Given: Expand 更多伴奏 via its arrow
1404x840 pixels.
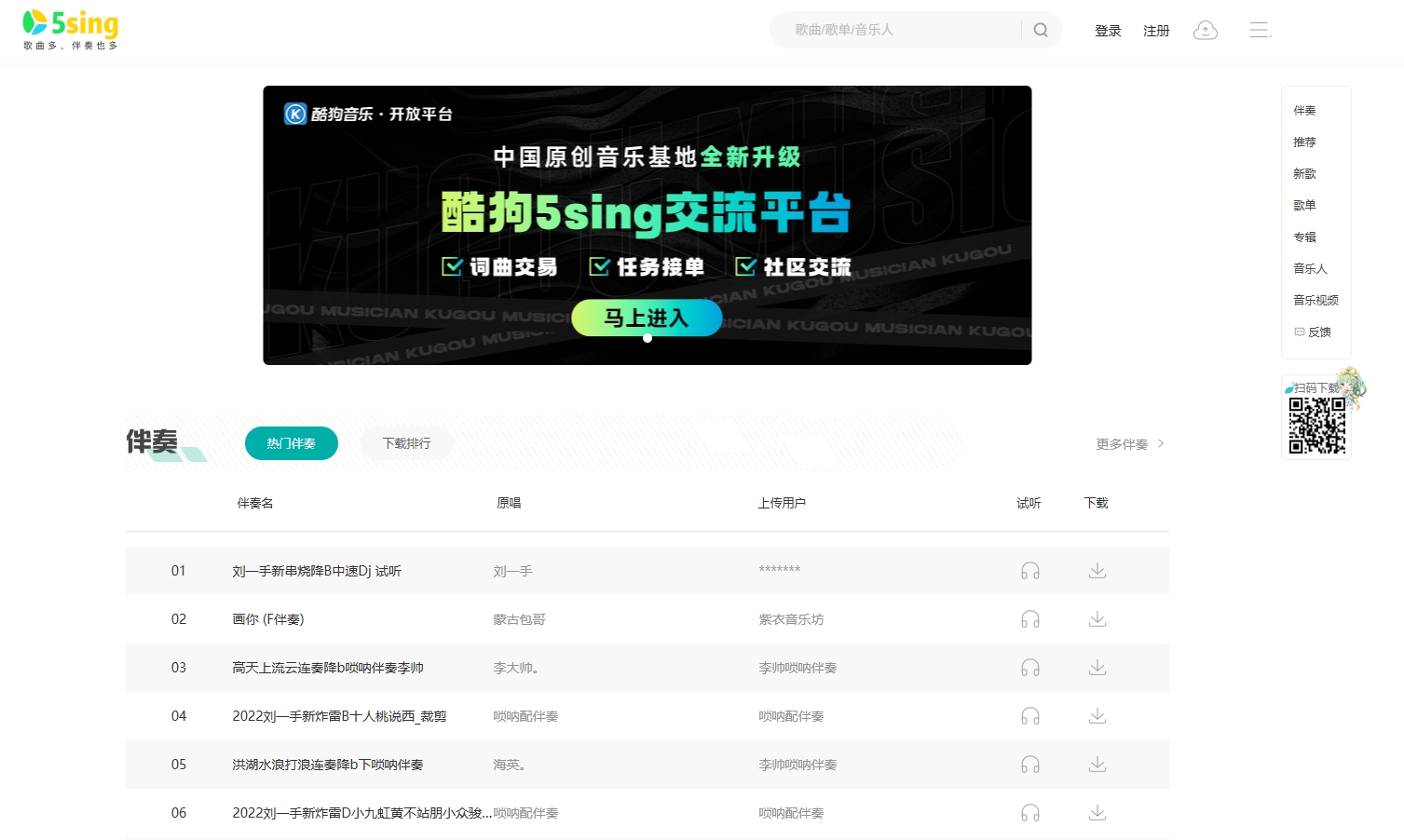Looking at the screenshot, I should pyautogui.click(x=1161, y=444).
